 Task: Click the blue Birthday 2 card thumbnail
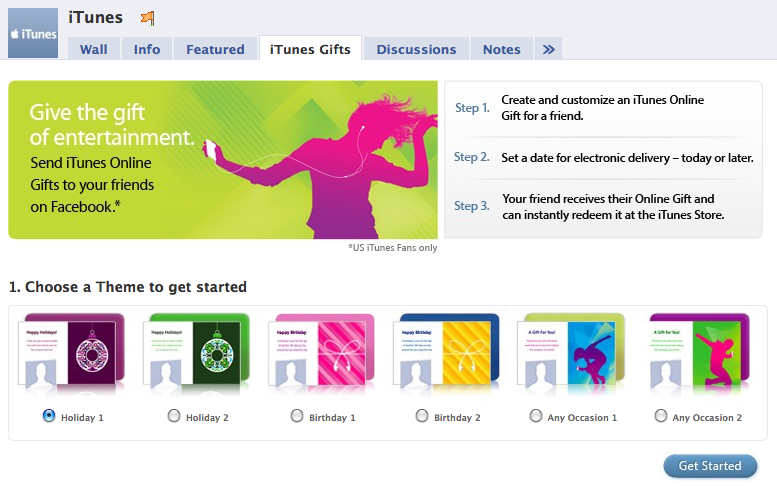[448, 354]
